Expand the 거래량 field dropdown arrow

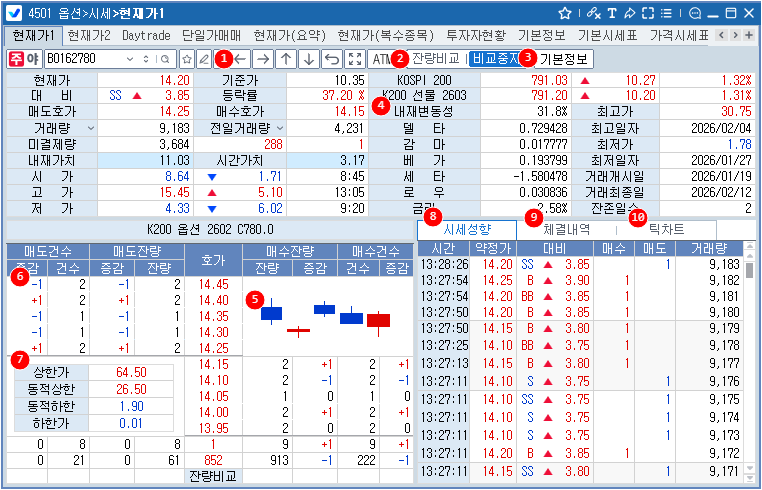[x=92, y=128]
